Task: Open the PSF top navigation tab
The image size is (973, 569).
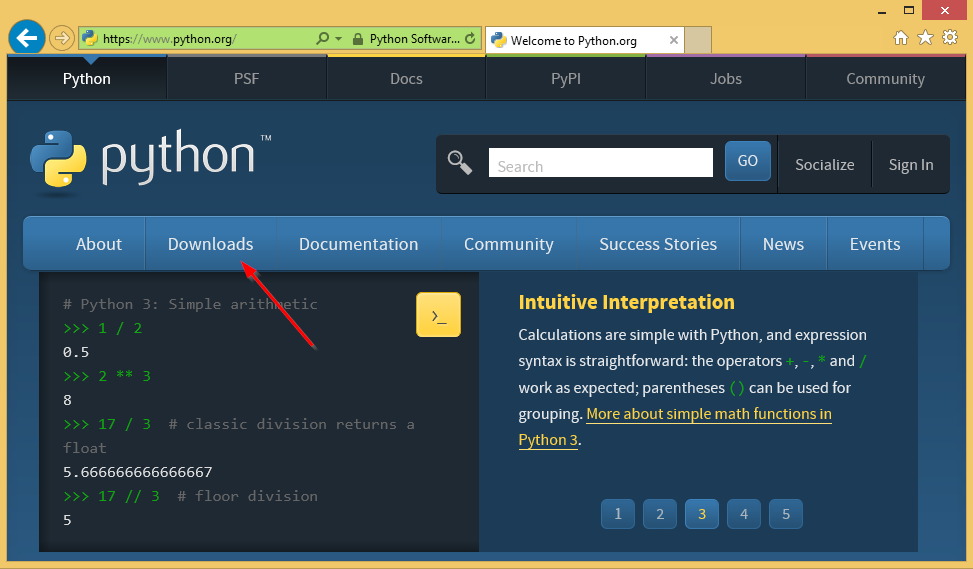Action: pos(246,78)
